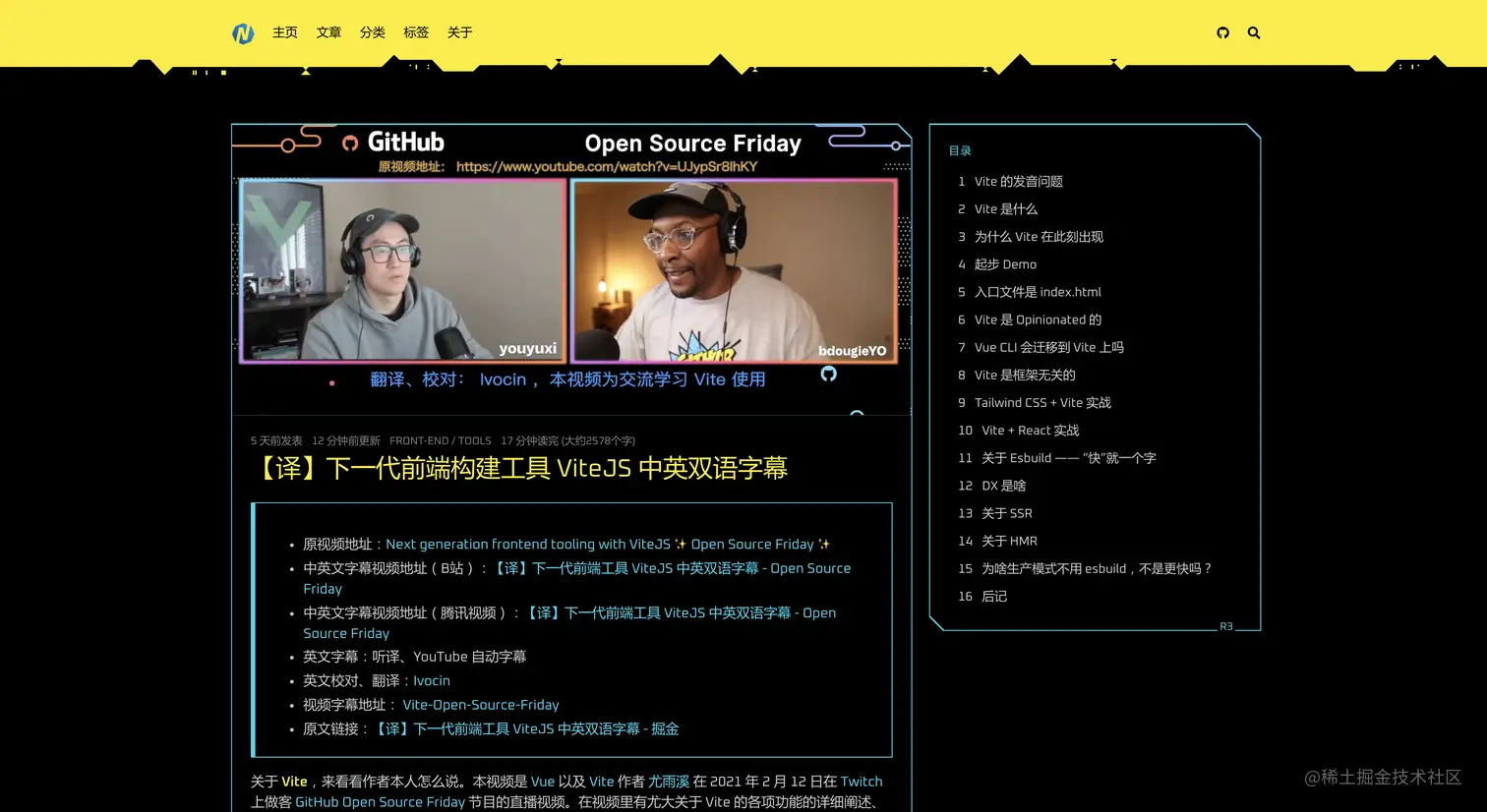Go to 主页 in the navigation bar
This screenshot has height=812, width=1487.
pyautogui.click(x=285, y=32)
